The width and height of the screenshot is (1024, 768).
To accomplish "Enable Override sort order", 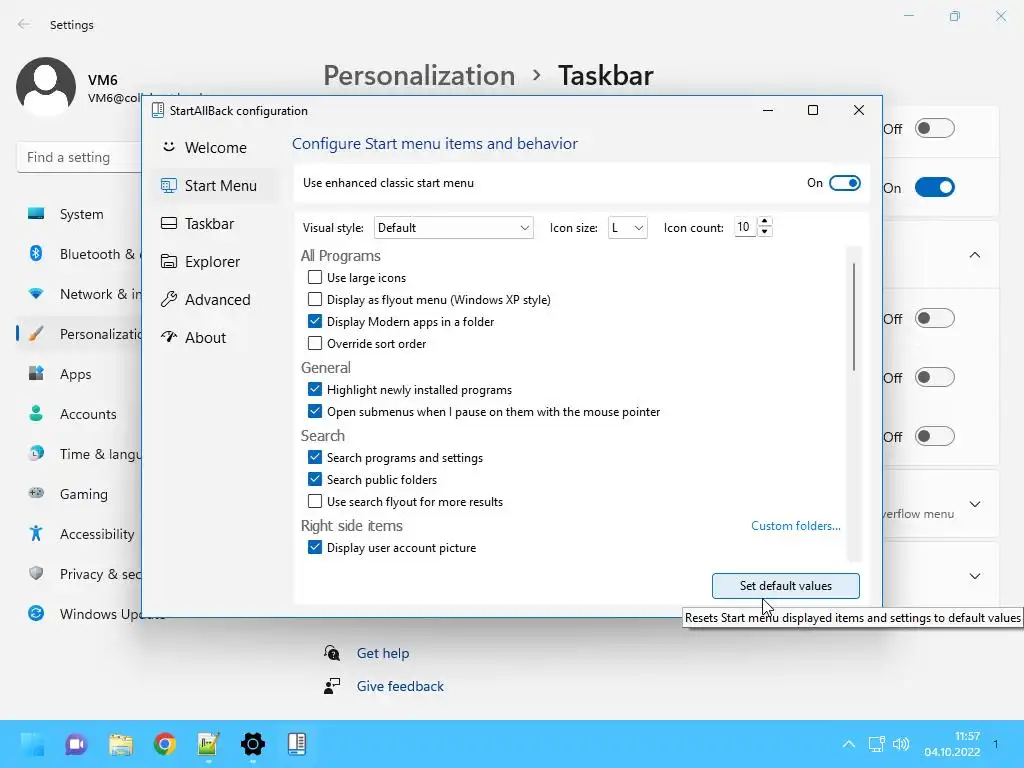I will point(315,344).
